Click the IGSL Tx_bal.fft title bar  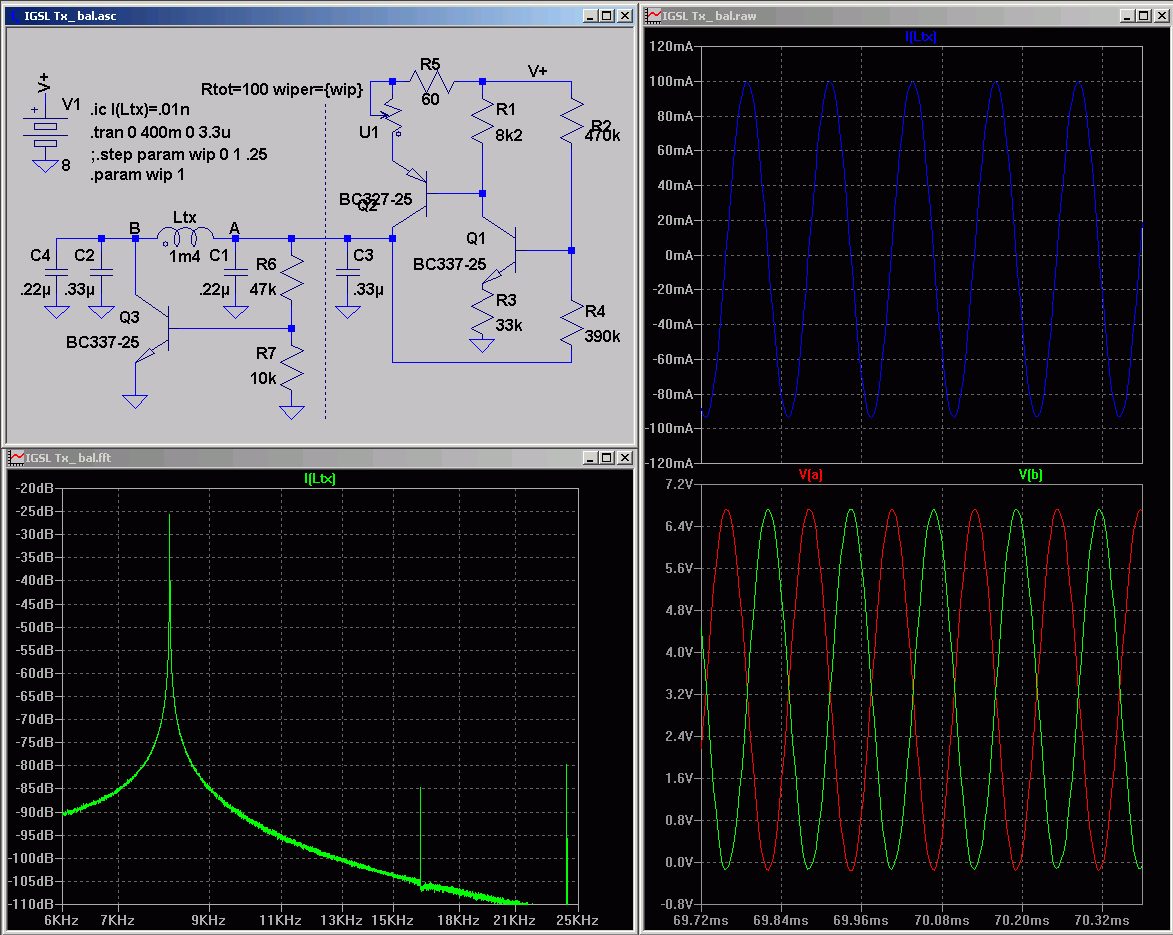pyautogui.click(x=300, y=458)
